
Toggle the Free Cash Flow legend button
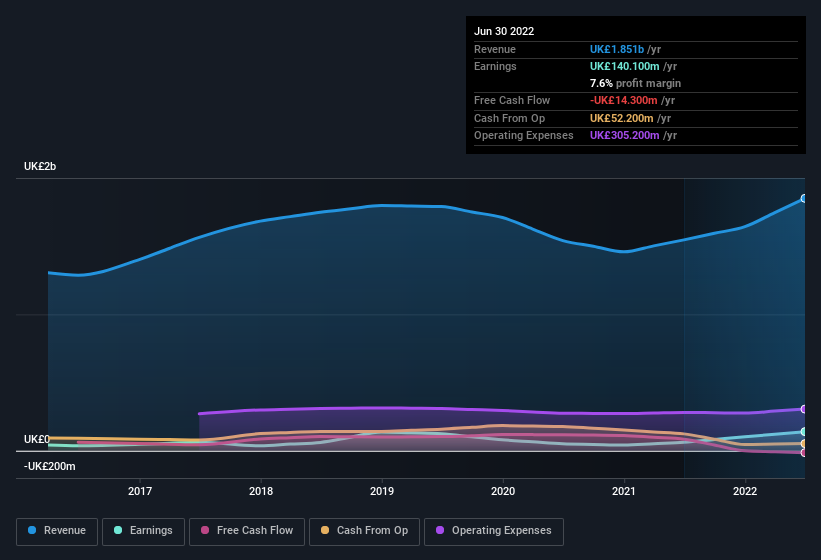pos(247,532)
